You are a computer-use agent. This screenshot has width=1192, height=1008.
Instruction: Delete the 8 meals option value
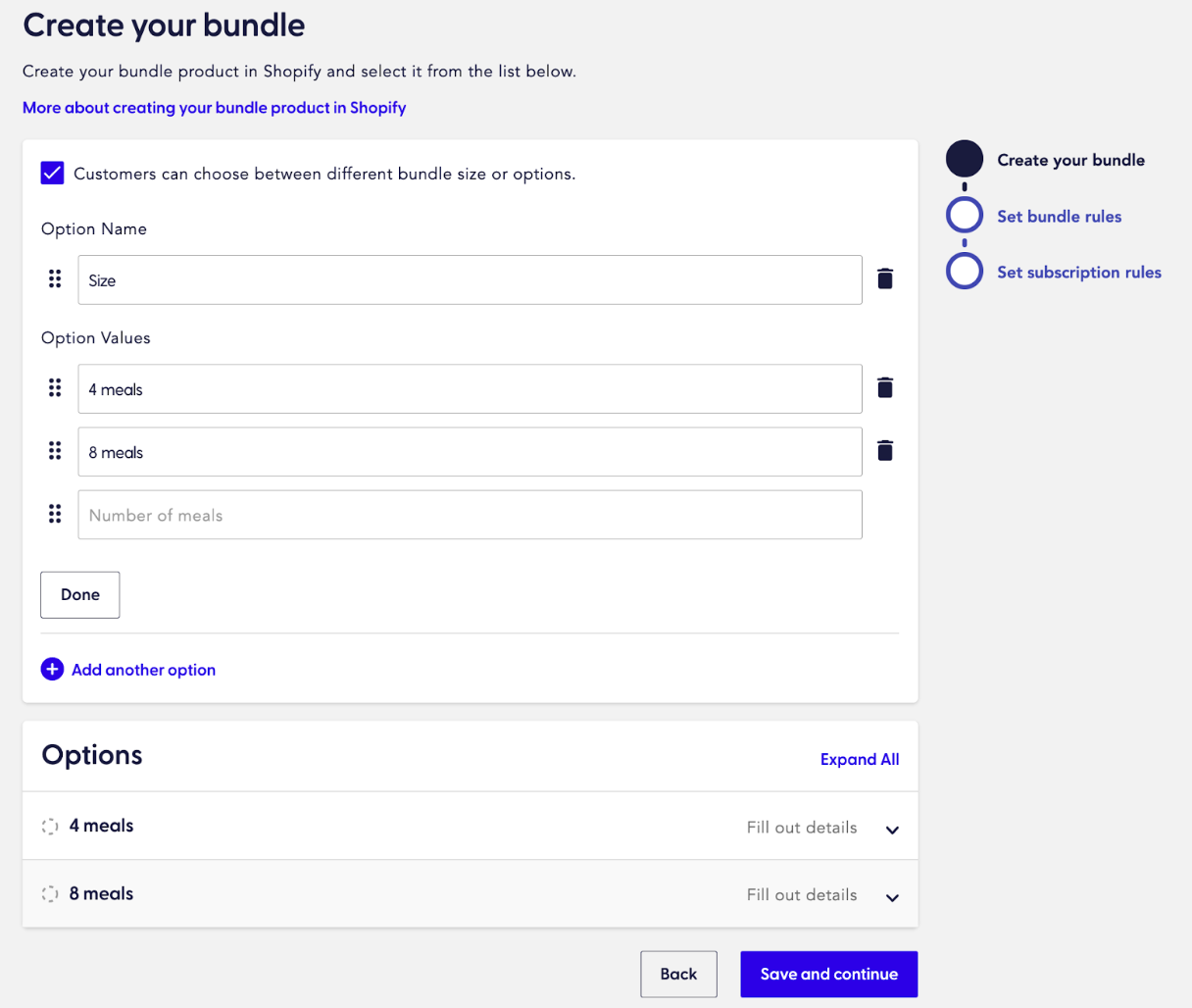[x=885, y=451]
